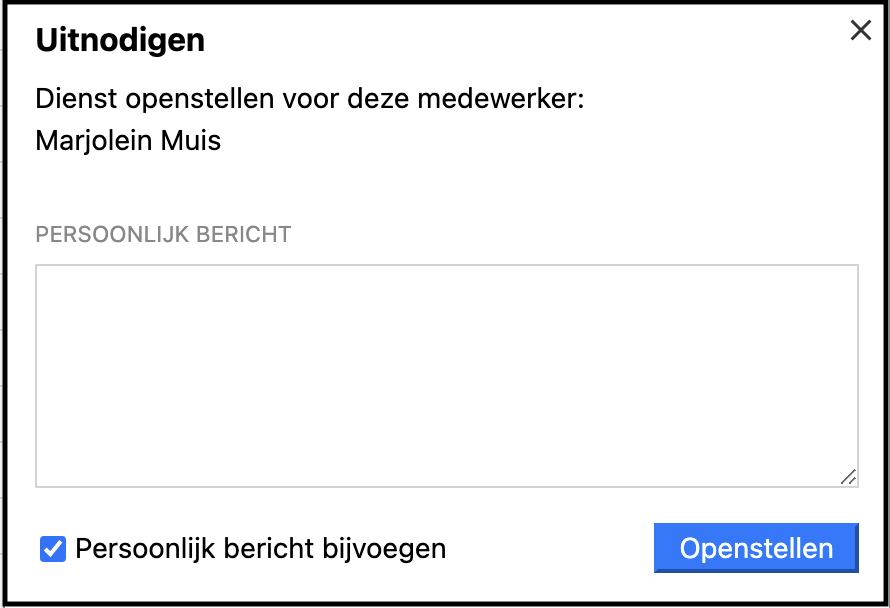Place cursor in the empty message box

click(x=446, y=376)
